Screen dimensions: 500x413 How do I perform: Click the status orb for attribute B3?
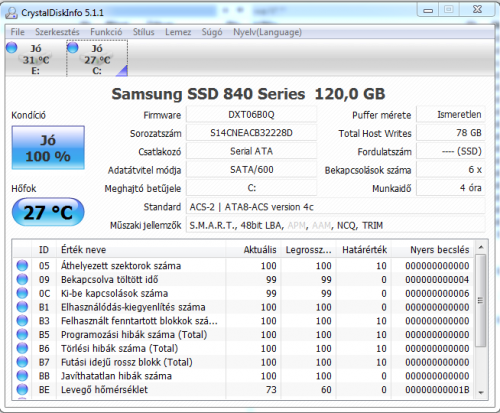tap(22, 321)
